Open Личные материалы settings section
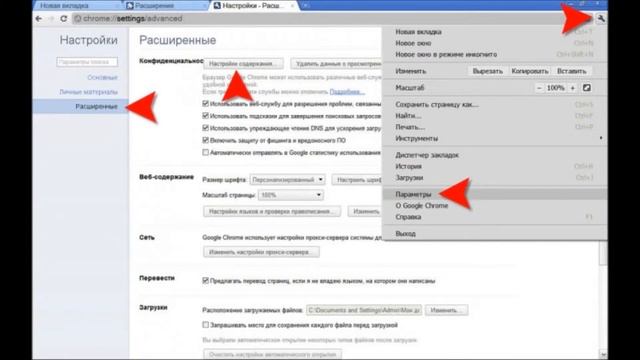 89,92
